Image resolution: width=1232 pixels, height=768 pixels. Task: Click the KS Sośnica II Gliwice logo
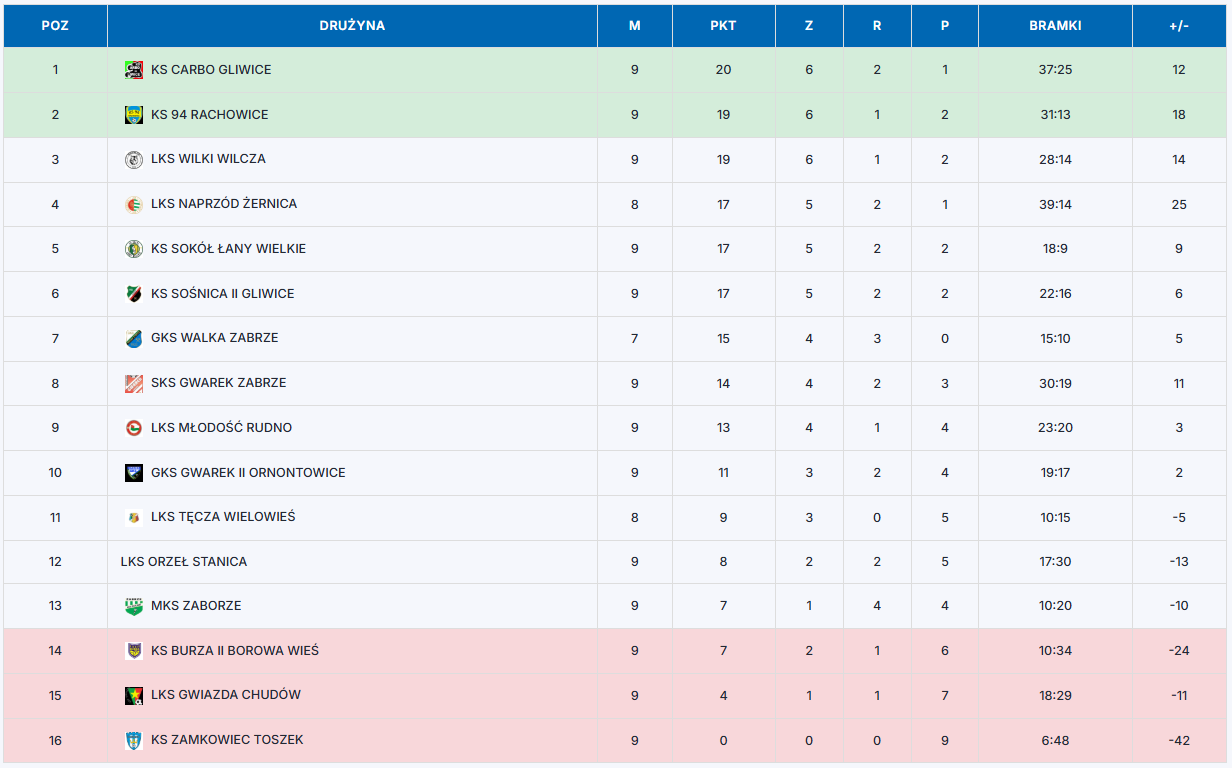(134, 294)
